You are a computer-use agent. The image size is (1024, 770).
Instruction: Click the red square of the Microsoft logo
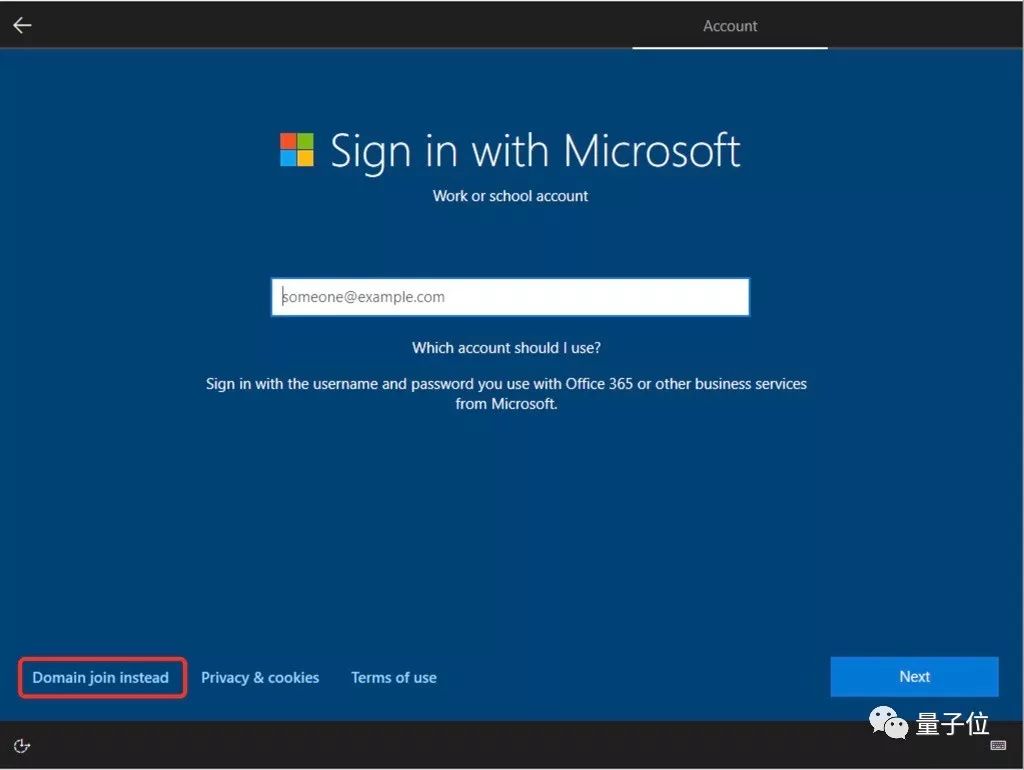coord(287,141)
